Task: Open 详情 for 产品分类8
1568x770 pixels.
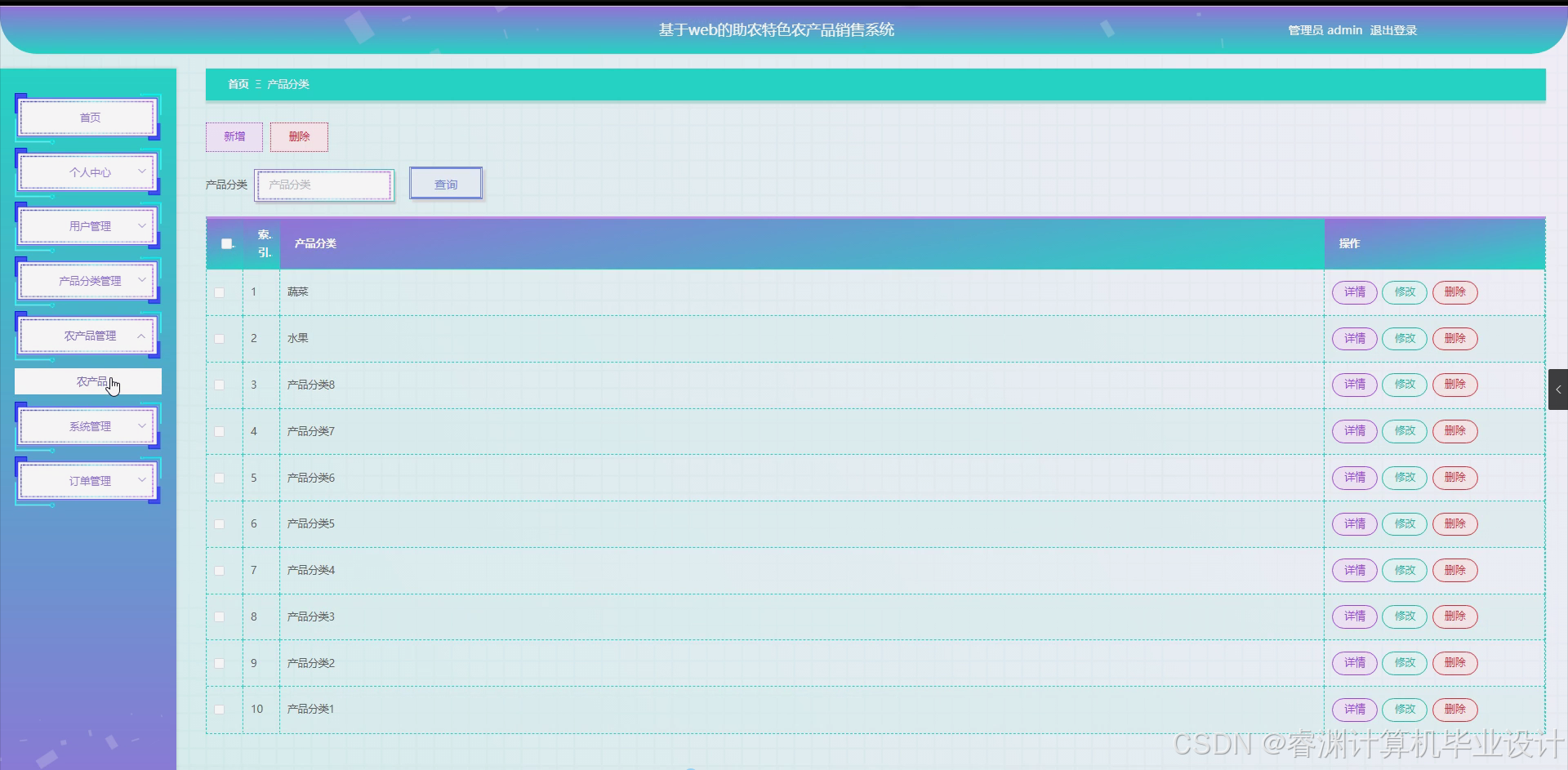Action: click(x=1355, y=385)
